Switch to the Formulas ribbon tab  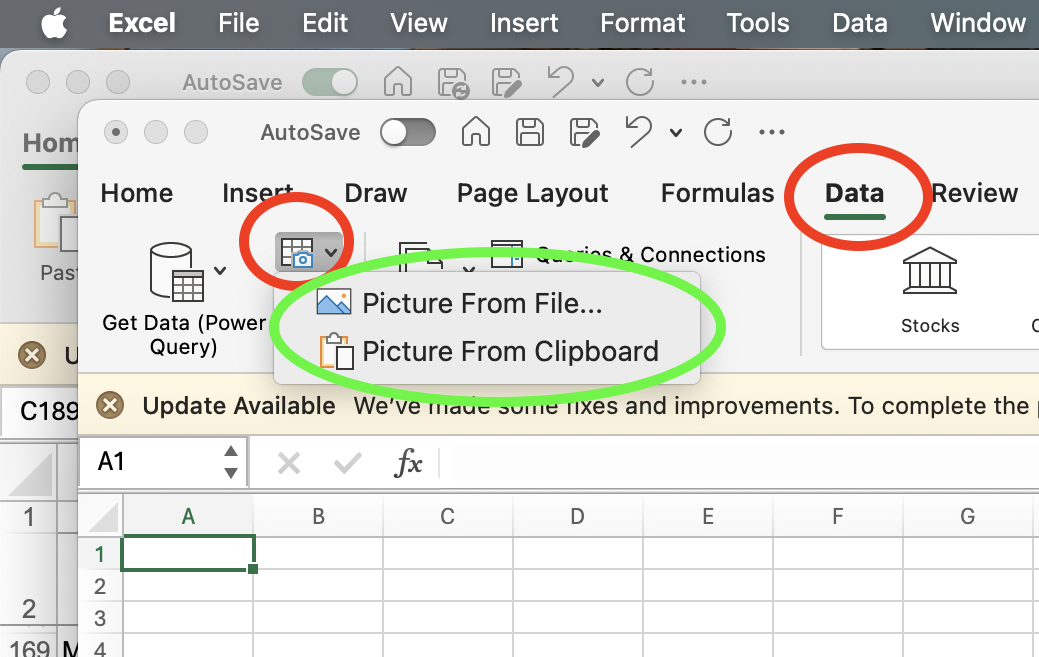717,193
